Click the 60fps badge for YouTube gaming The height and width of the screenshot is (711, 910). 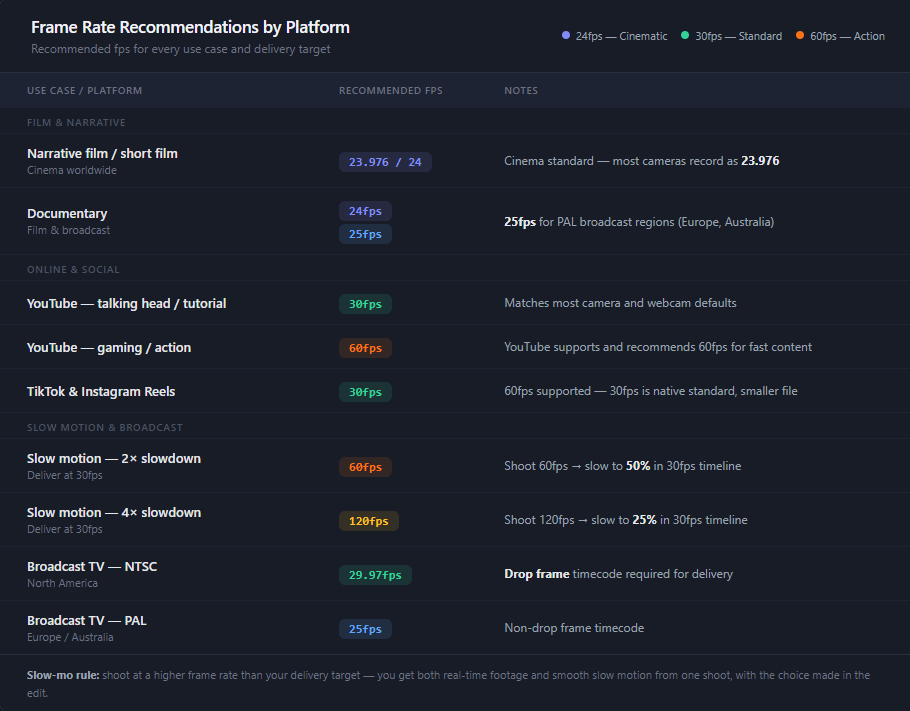click(x=365, y=348)
